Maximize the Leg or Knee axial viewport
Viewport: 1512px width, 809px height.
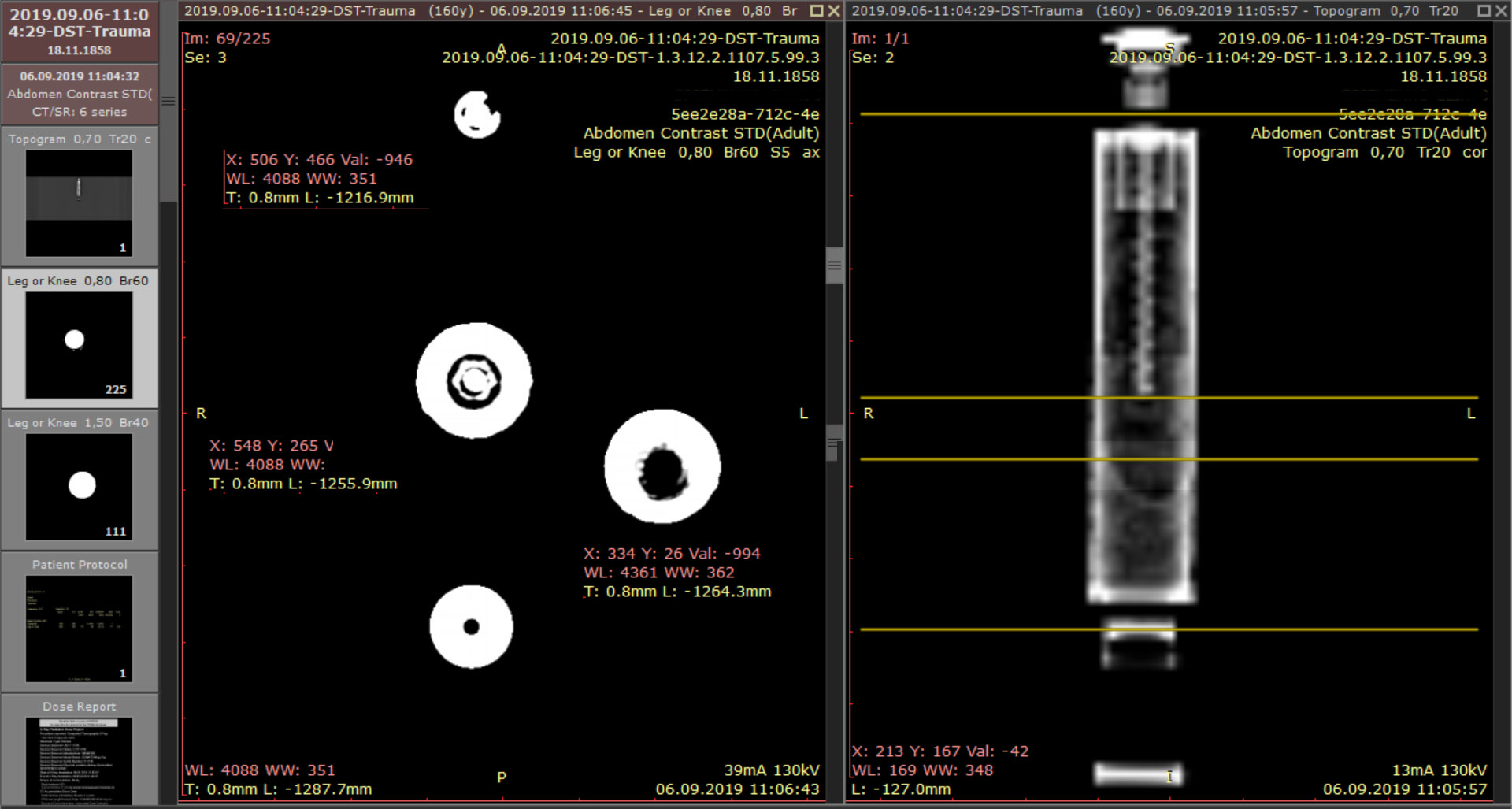point(817,11)
